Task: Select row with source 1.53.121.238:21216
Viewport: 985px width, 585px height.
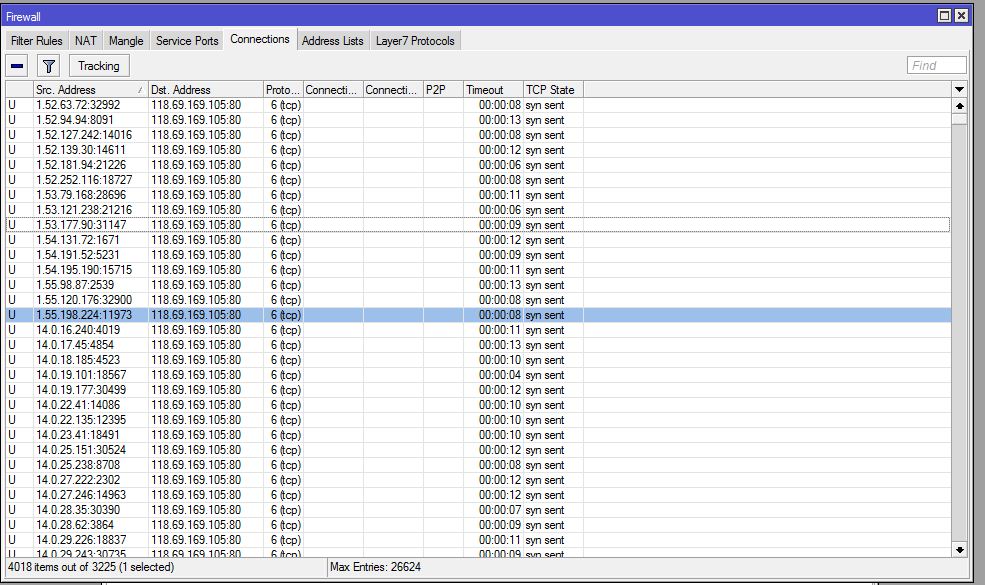Action: [x=478, y=210]
